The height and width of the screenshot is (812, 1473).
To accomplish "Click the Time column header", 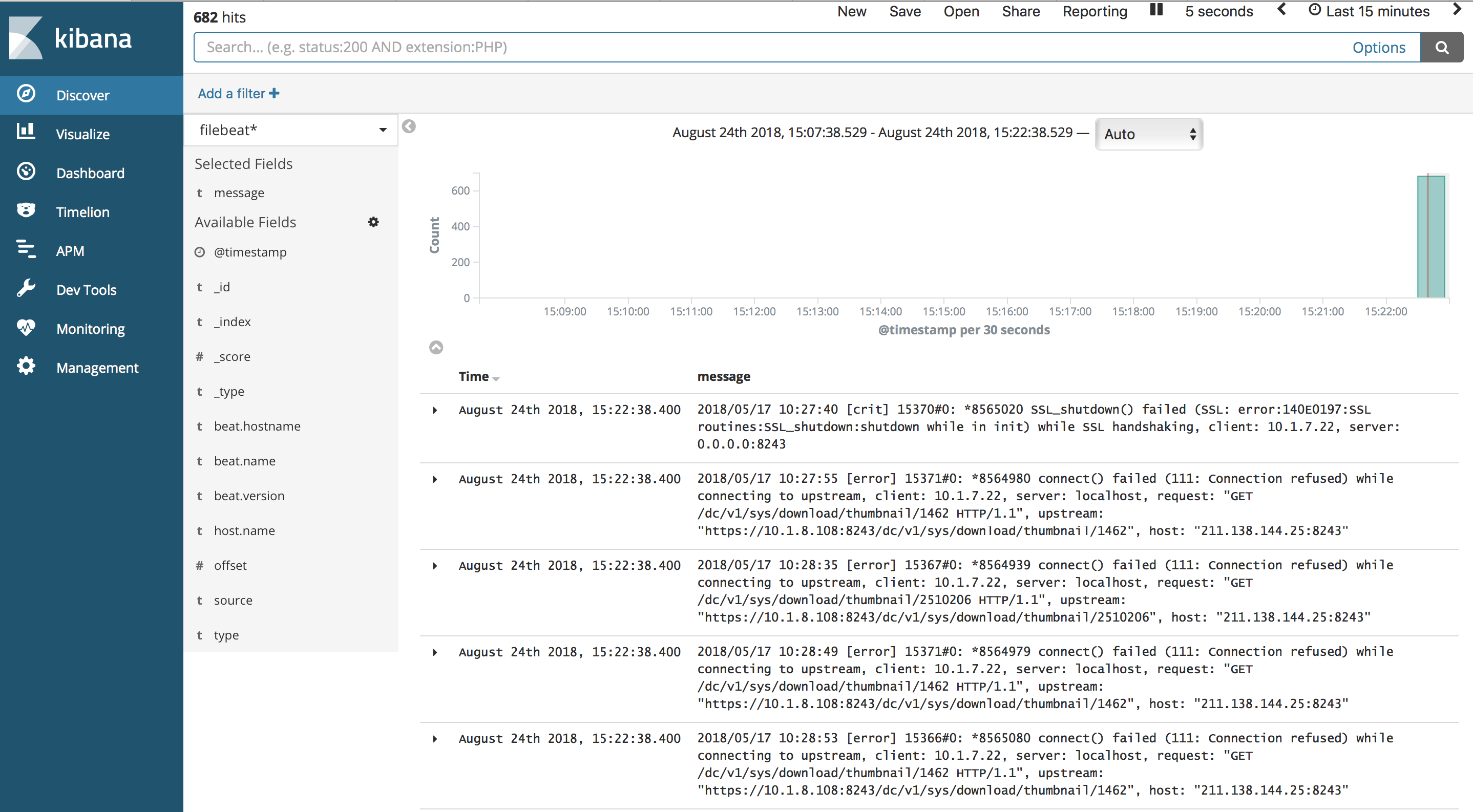I will [x=473, y=377].
